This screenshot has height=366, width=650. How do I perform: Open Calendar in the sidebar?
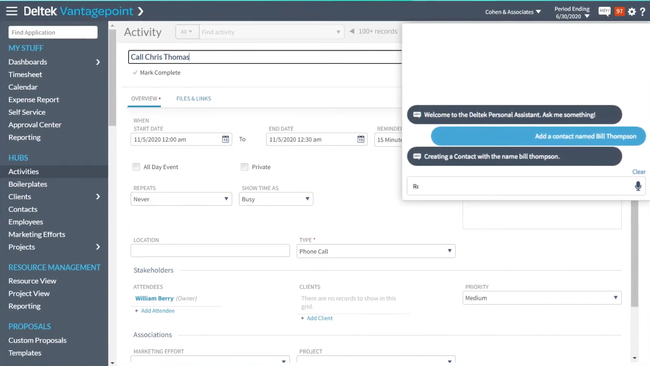pyautogui.click(x=23, y=87)
